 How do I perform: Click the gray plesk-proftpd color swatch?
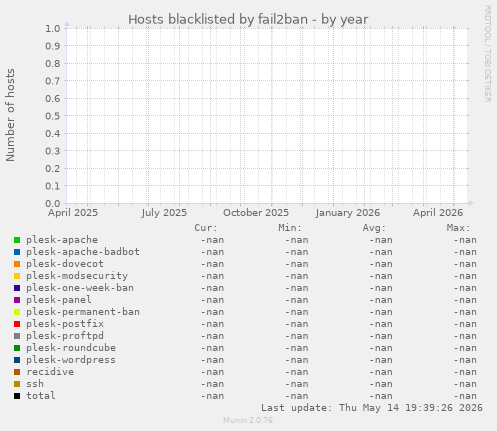click(x=17, y=336)
